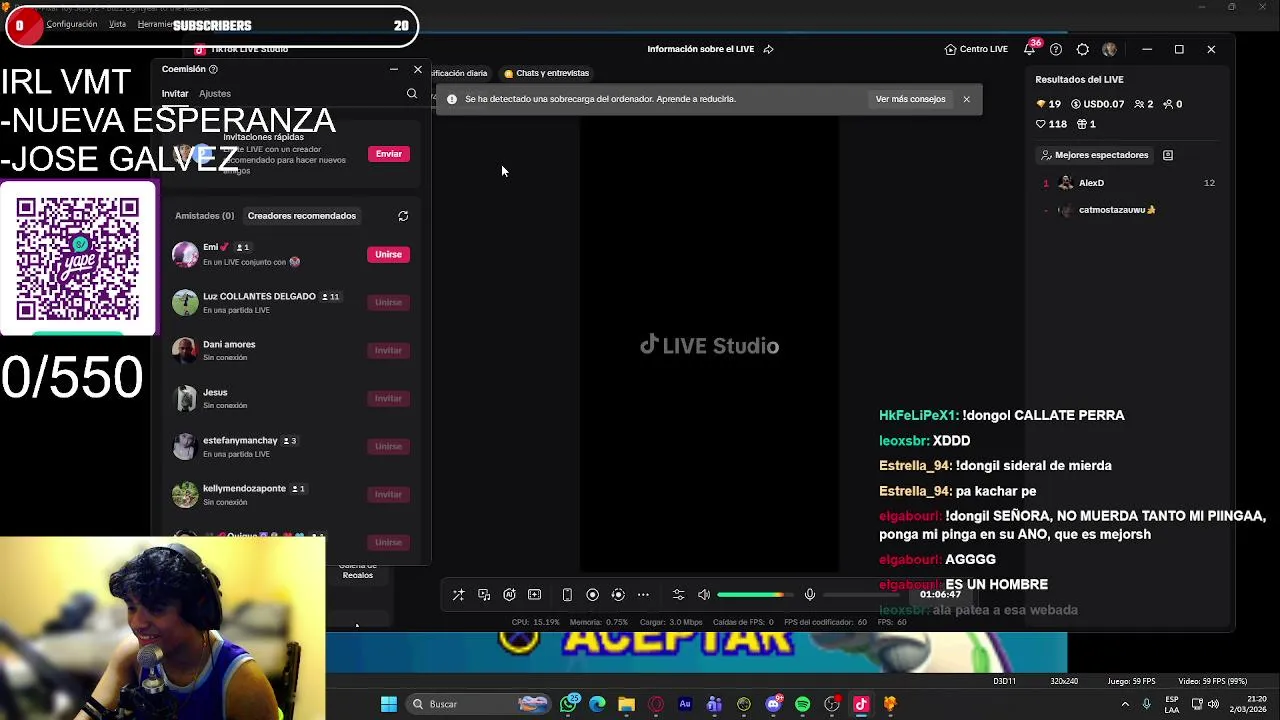Screen dimensions: 1280x720
Task: Click the 118 likes counter
Action: (x=1051, y=124)
